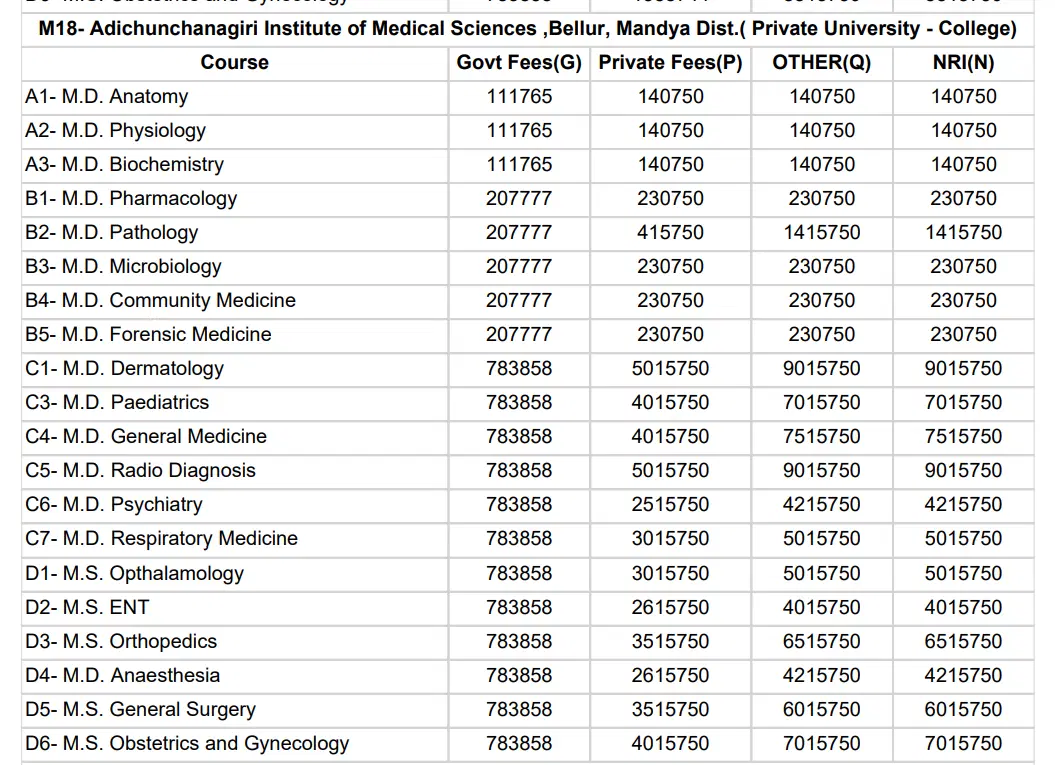Screen dimensions: 1055x765
Task: Click the Govt Fees(G) column header
Action: pos(519,63)
